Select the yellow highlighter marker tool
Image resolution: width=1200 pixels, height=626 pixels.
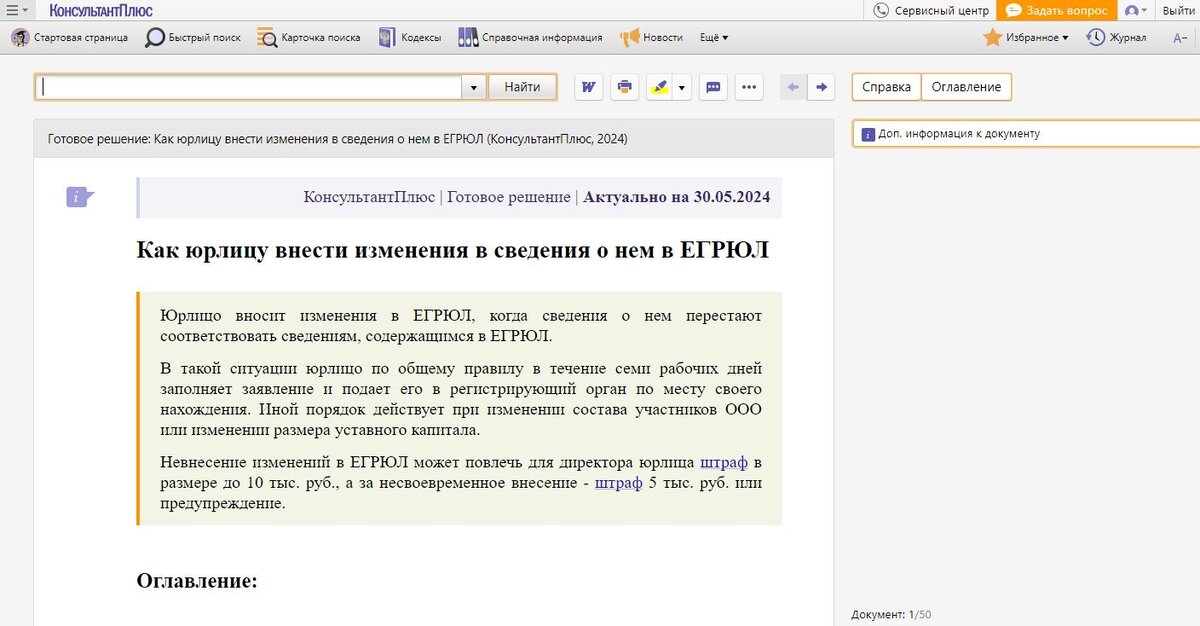[x=659, y=87]
